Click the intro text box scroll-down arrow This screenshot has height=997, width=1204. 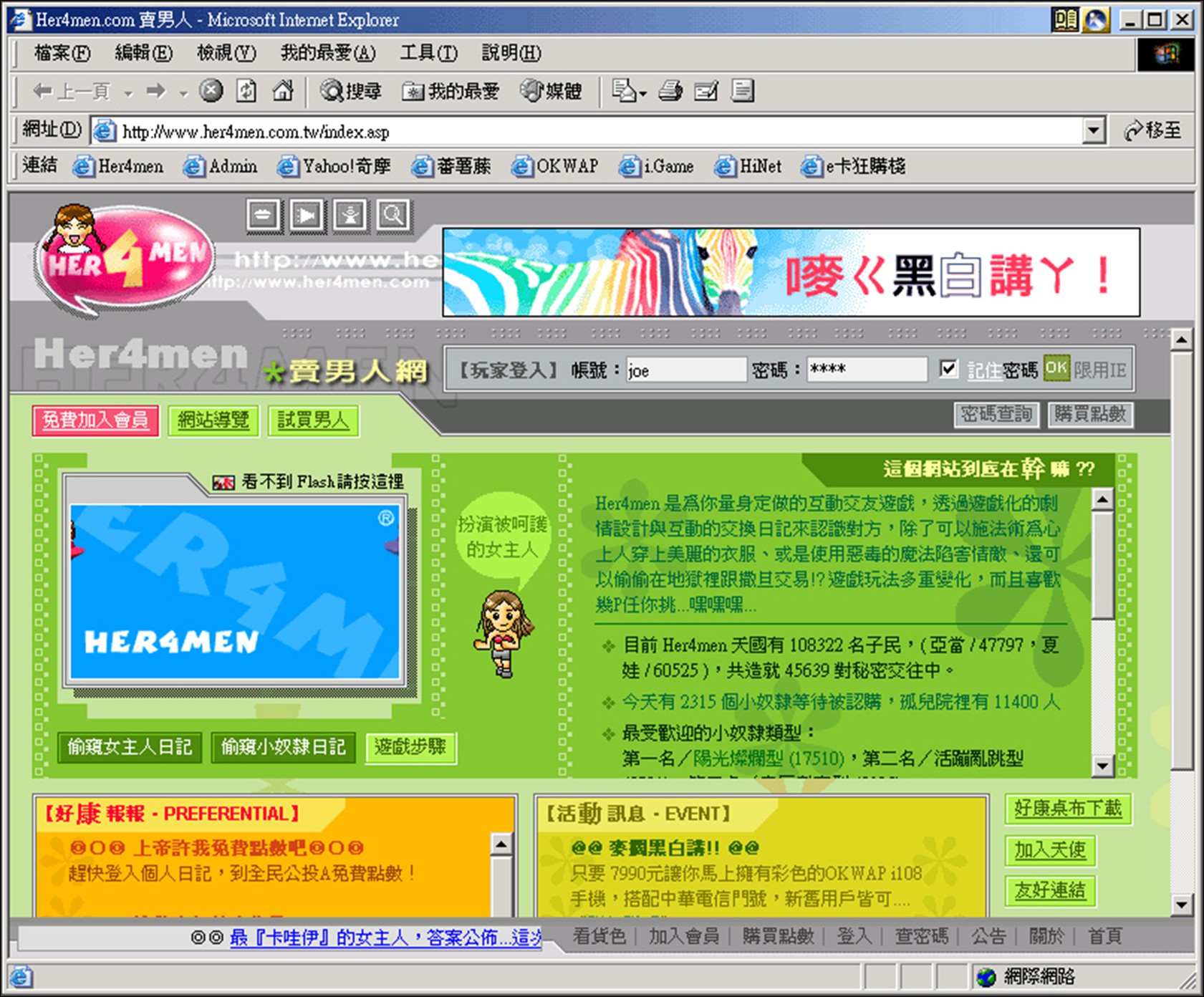click(x=1102, y=766)
